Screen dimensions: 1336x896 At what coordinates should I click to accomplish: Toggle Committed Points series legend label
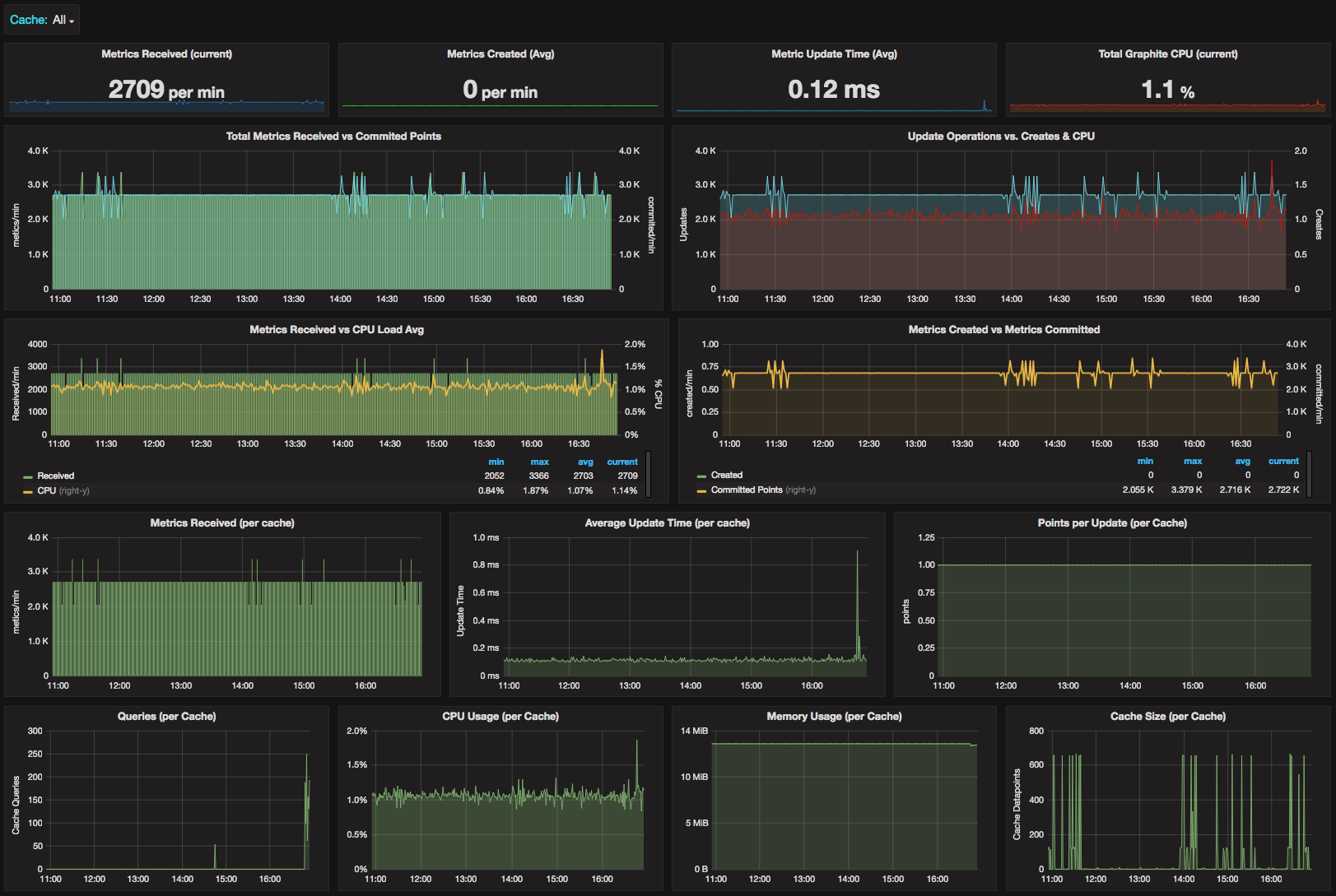tap(746, 490)
